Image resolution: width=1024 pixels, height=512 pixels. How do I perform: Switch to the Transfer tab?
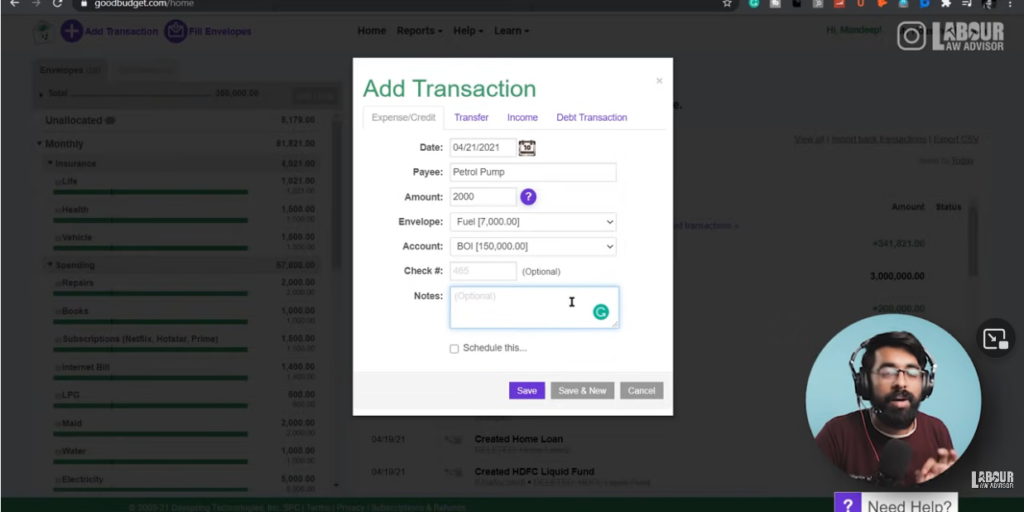[472, 118]
